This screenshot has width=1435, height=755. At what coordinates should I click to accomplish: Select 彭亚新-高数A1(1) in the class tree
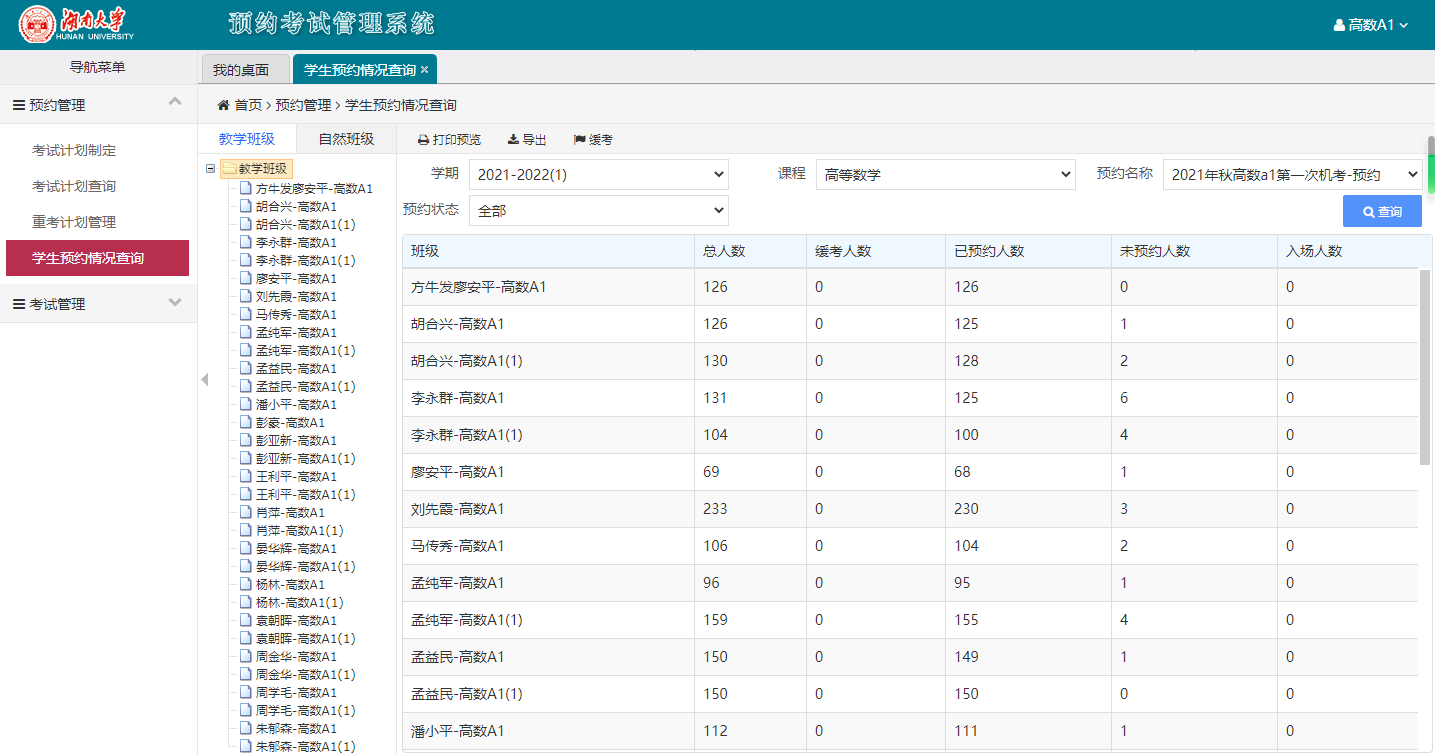pyautogui.click(x=305, y=459)
